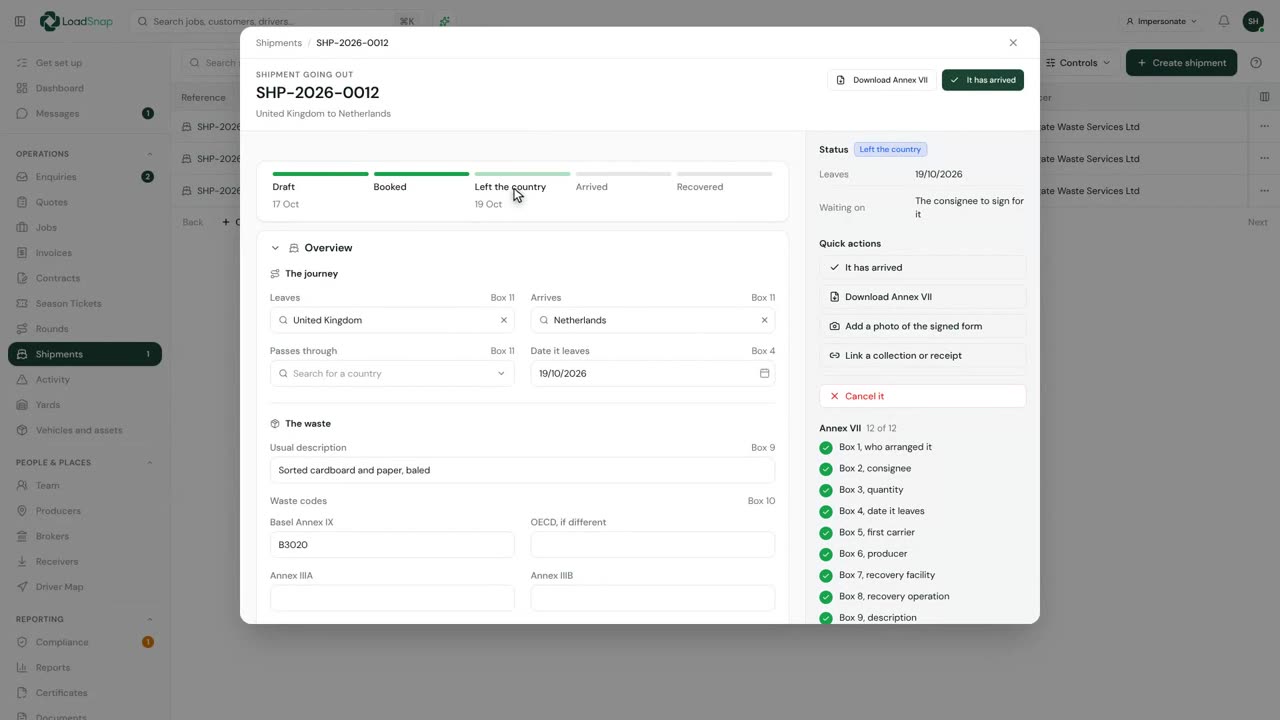Click Shipments in the dialog breadcrumb
Viewport: 1280px width, 720px height.
click(x=278, y=43)
